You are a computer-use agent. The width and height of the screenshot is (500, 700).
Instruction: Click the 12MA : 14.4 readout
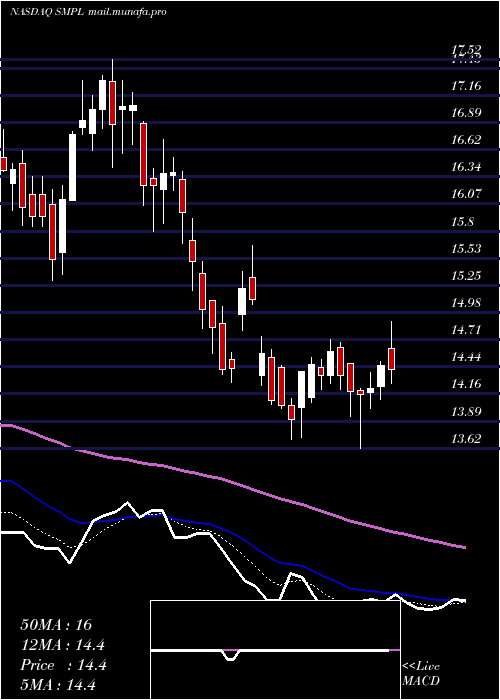click(x=63, y=645)
